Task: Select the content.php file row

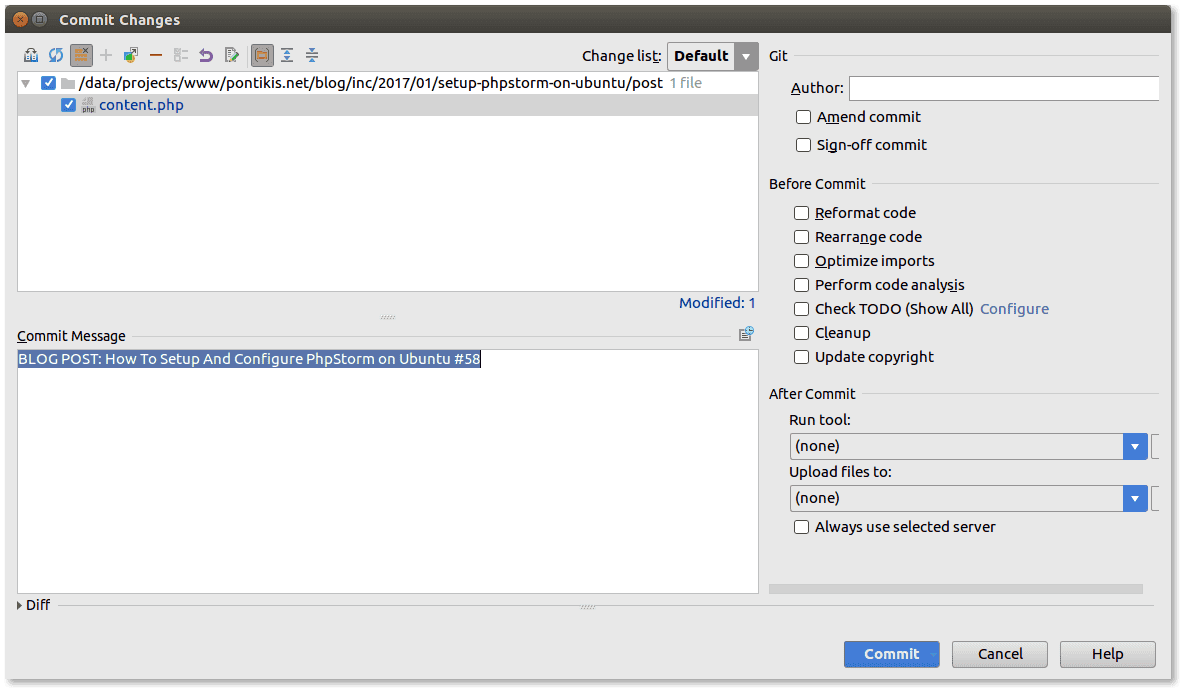Action: tap(388, 105)
